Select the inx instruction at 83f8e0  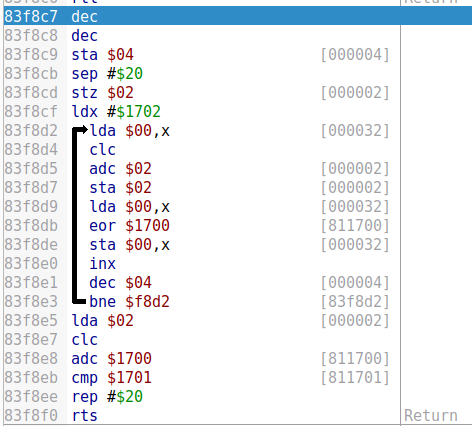(x=102, y=263)
